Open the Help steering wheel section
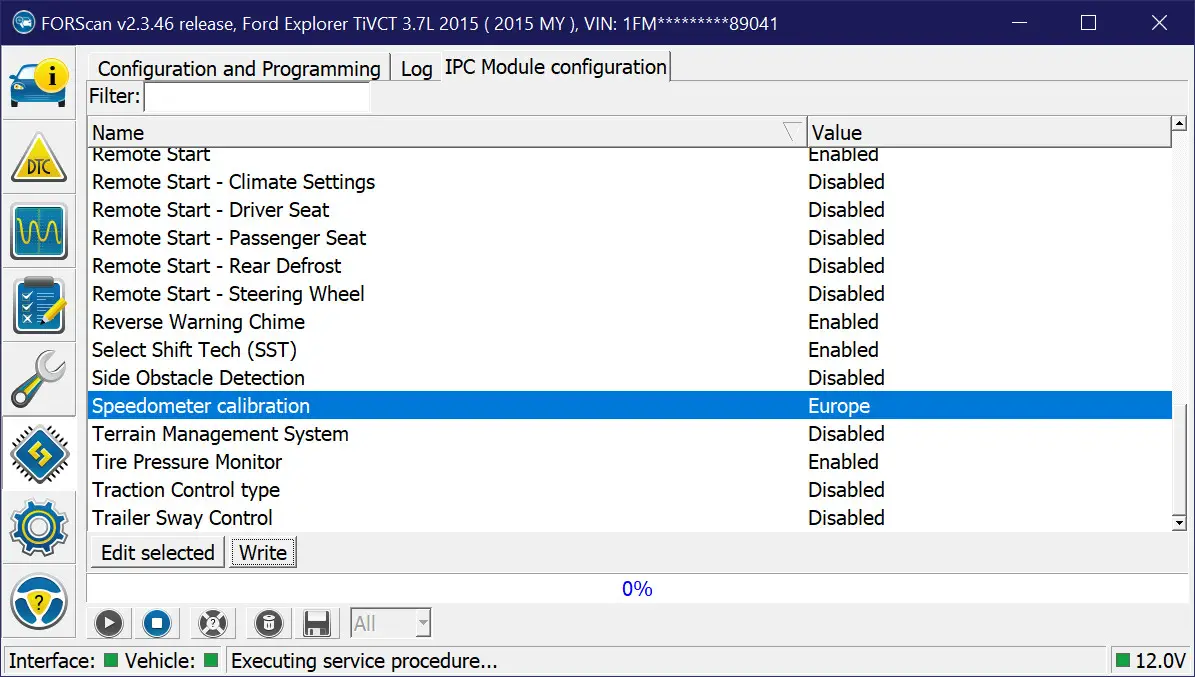This screenshot has height=677, width=1195. (39, 602)
